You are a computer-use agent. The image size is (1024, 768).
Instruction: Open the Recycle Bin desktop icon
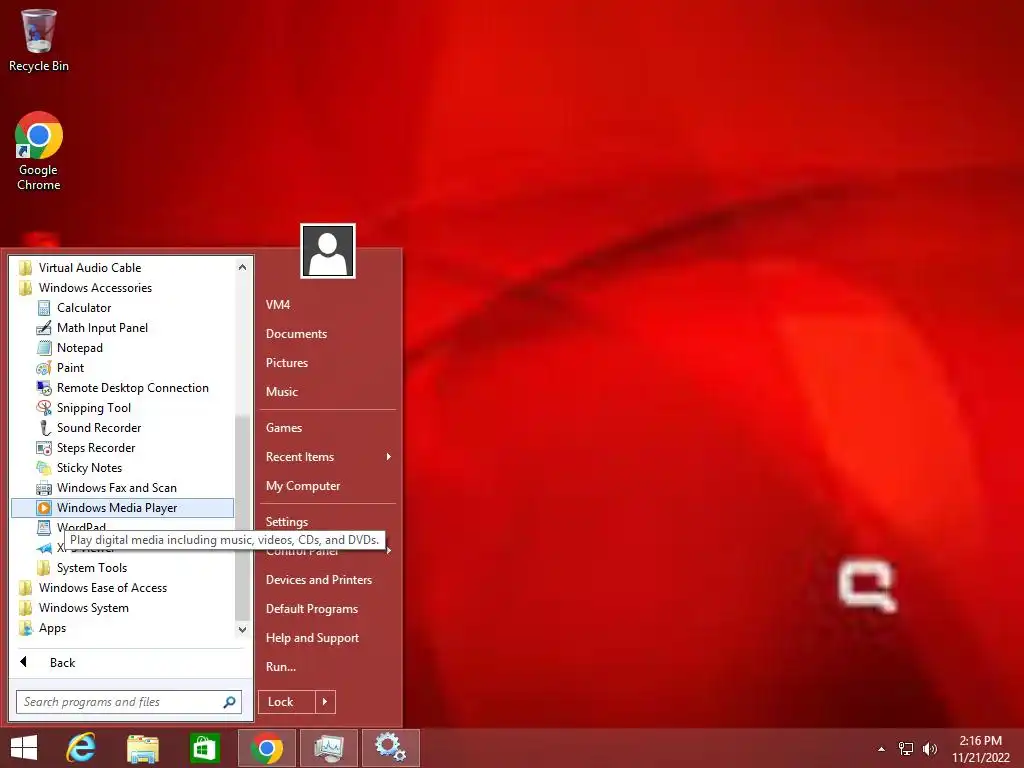[39, 40]
